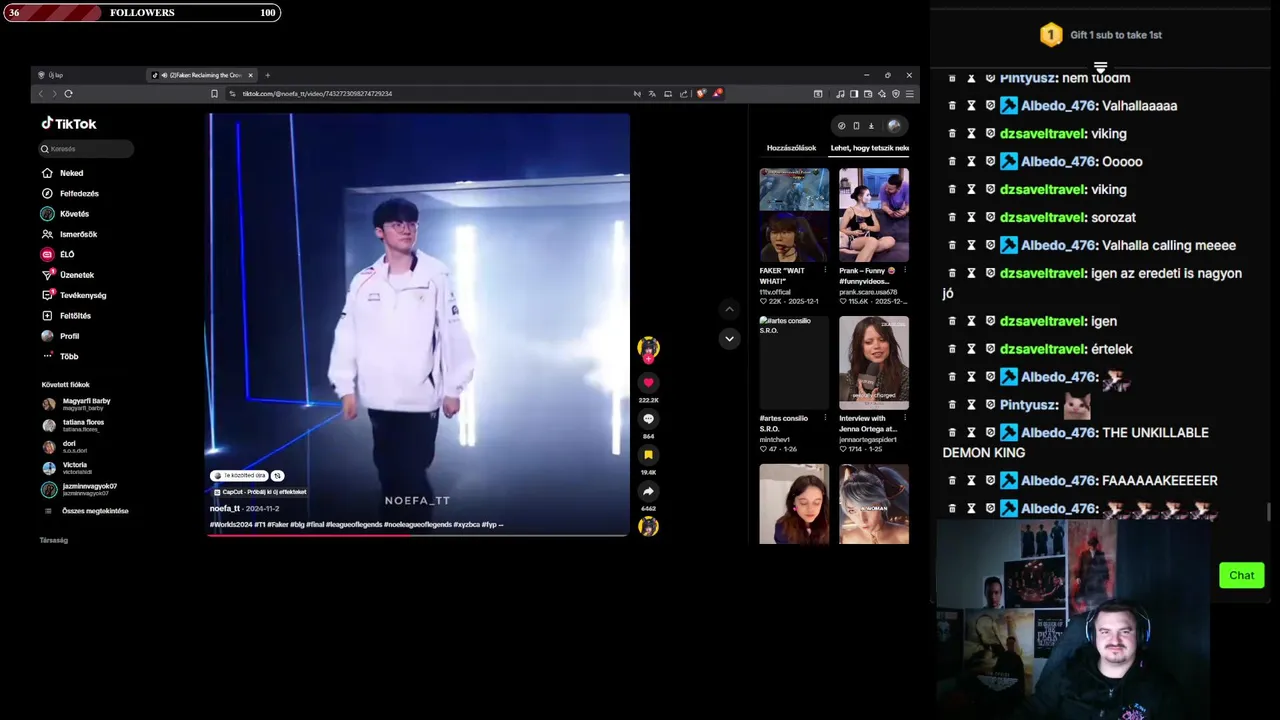
Task: Open ÉLŐ live section
Action: pos(58,254)
